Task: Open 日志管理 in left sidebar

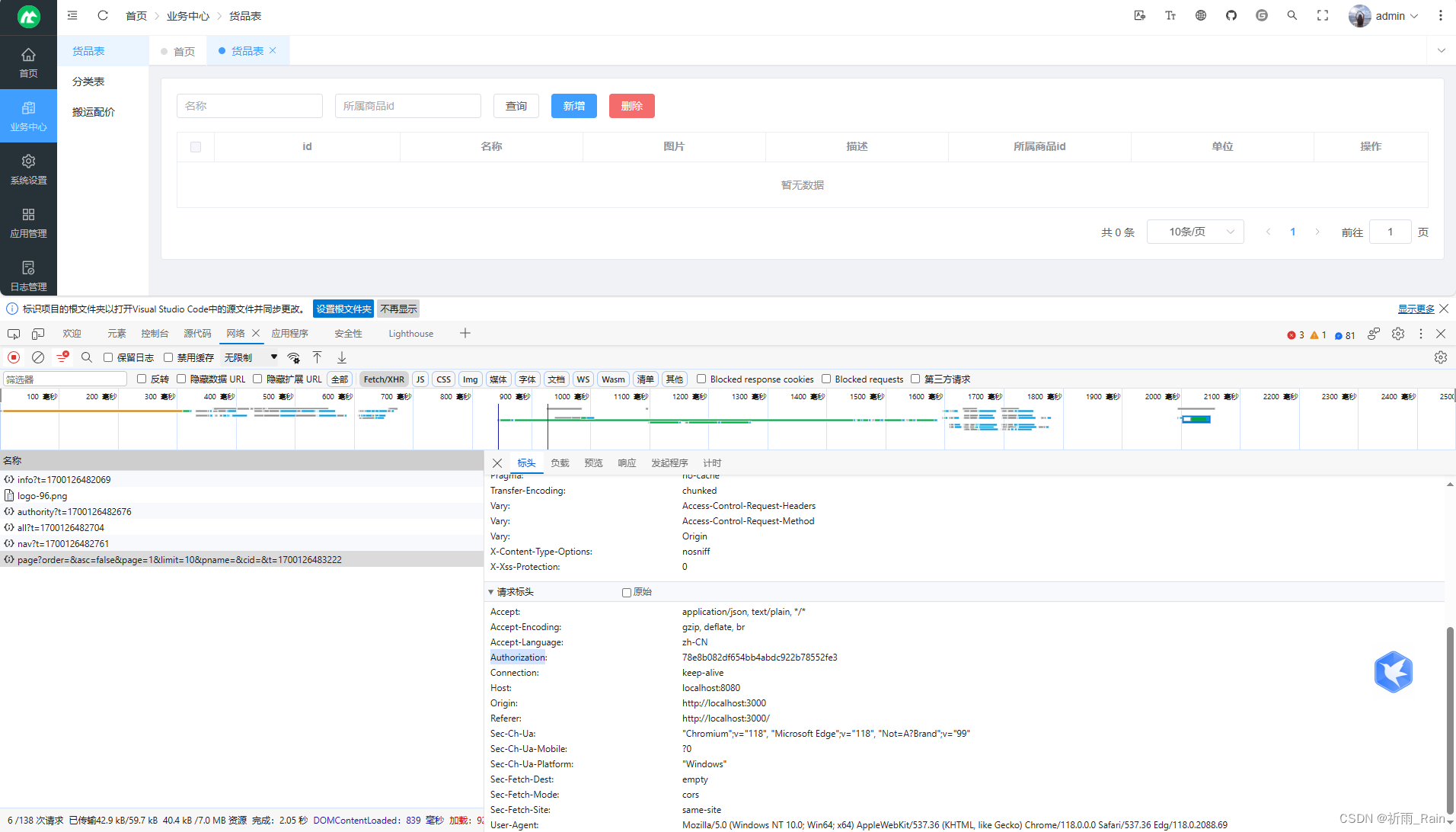Action: [28, 276]
